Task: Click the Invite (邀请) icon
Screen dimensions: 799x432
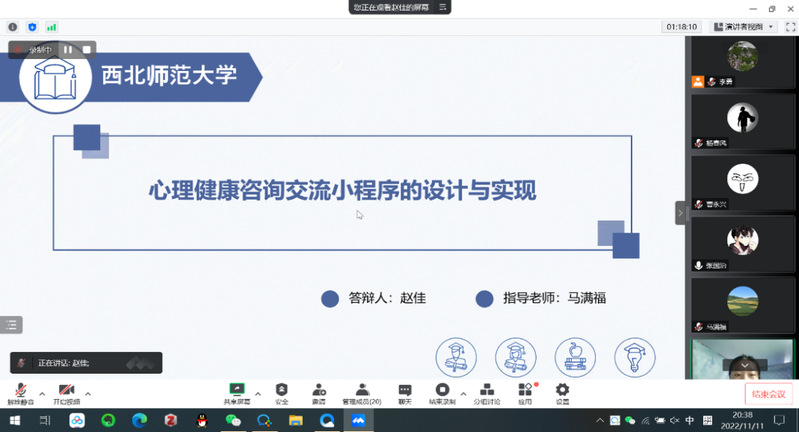Action: pos(319,392)
